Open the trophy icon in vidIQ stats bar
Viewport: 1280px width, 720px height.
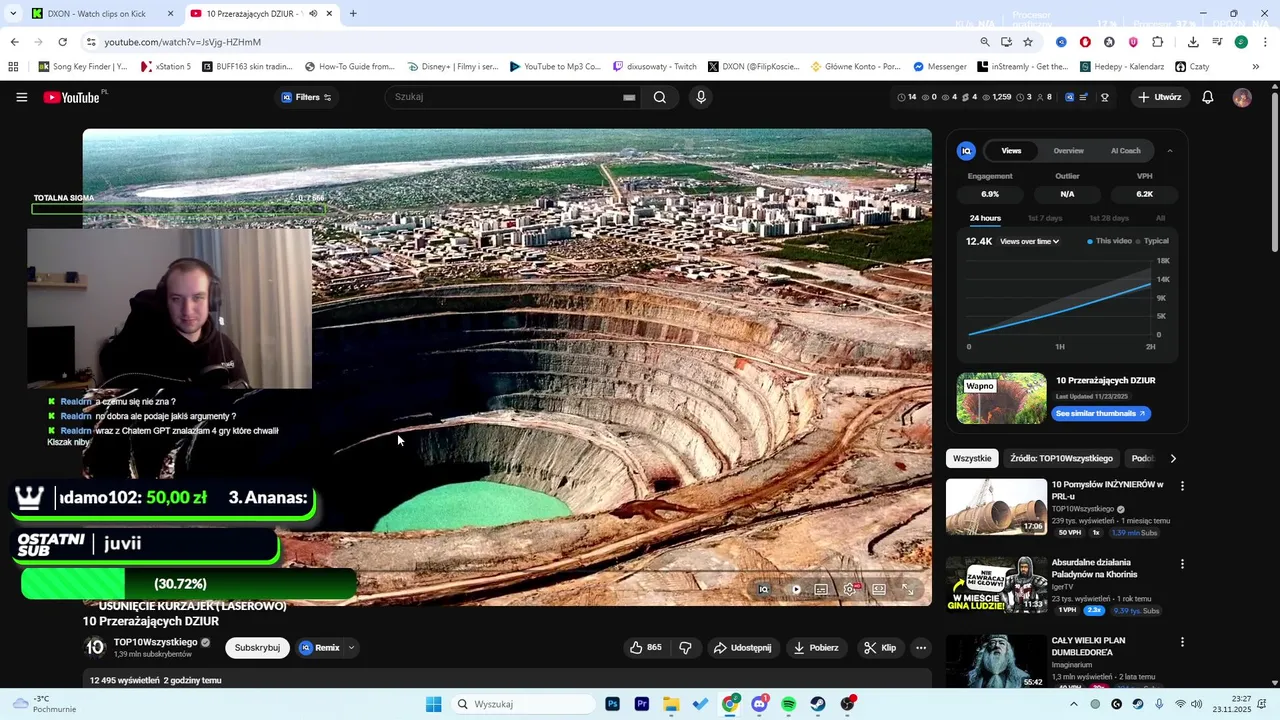(1105, 97)
